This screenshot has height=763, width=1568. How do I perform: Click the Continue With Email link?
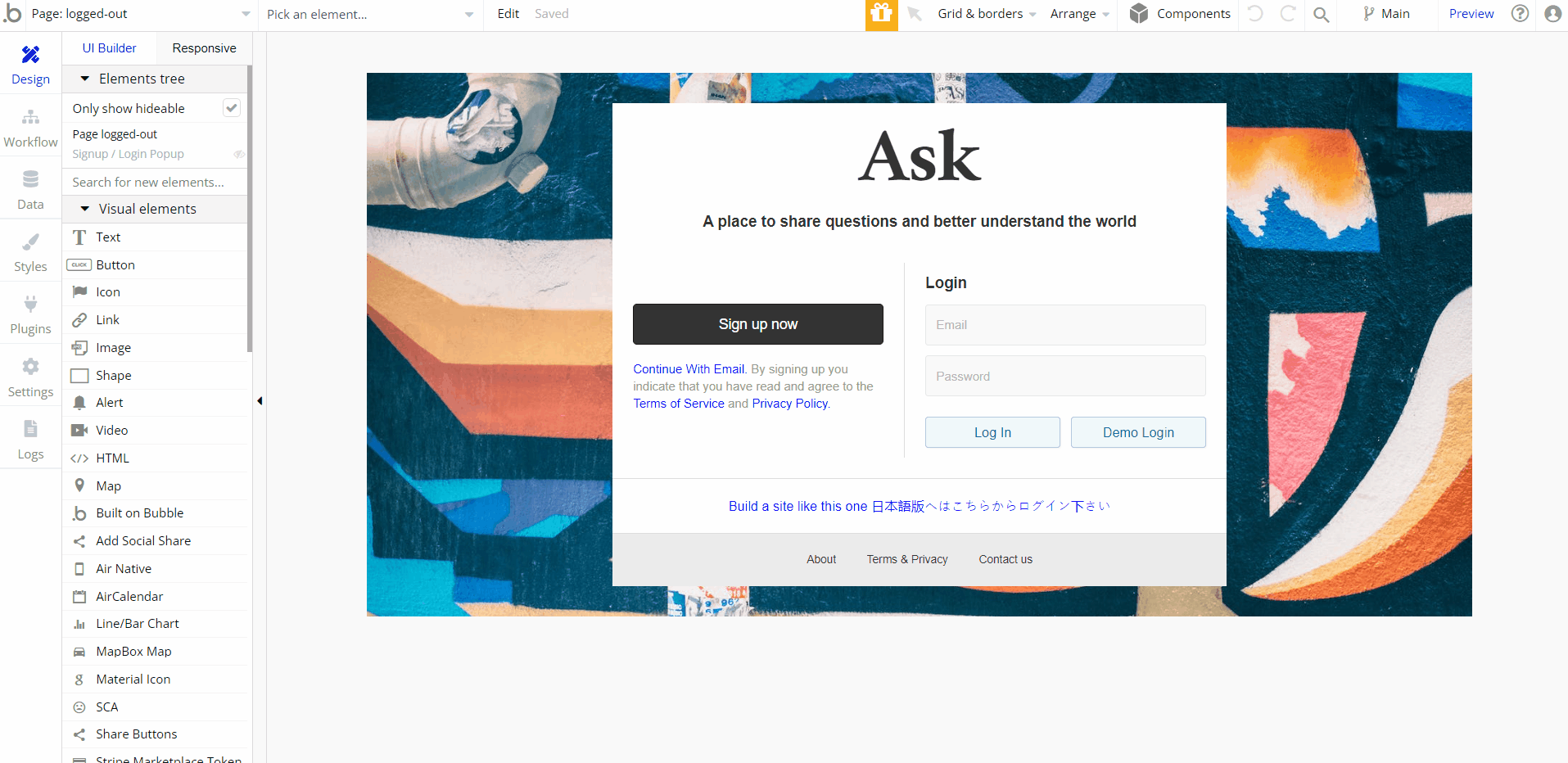point(689,369)
